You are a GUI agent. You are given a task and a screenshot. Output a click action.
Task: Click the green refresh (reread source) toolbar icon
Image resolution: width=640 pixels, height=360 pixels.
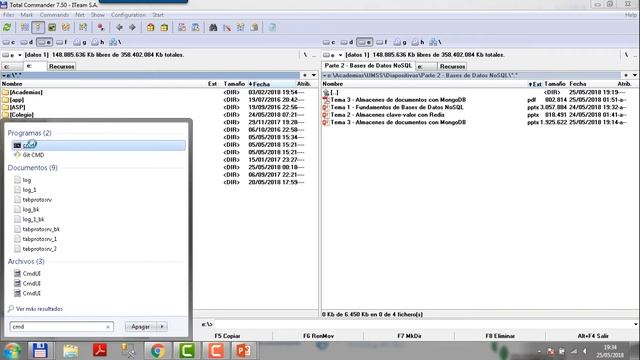(x=7, y=27)
